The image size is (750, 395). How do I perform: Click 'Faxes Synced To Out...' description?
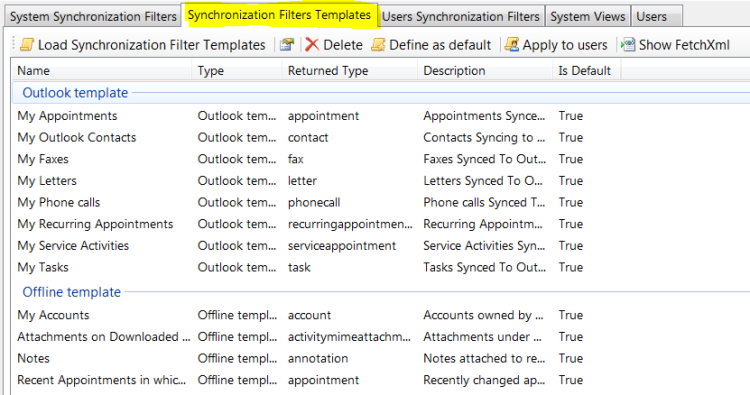pos(485,159)
